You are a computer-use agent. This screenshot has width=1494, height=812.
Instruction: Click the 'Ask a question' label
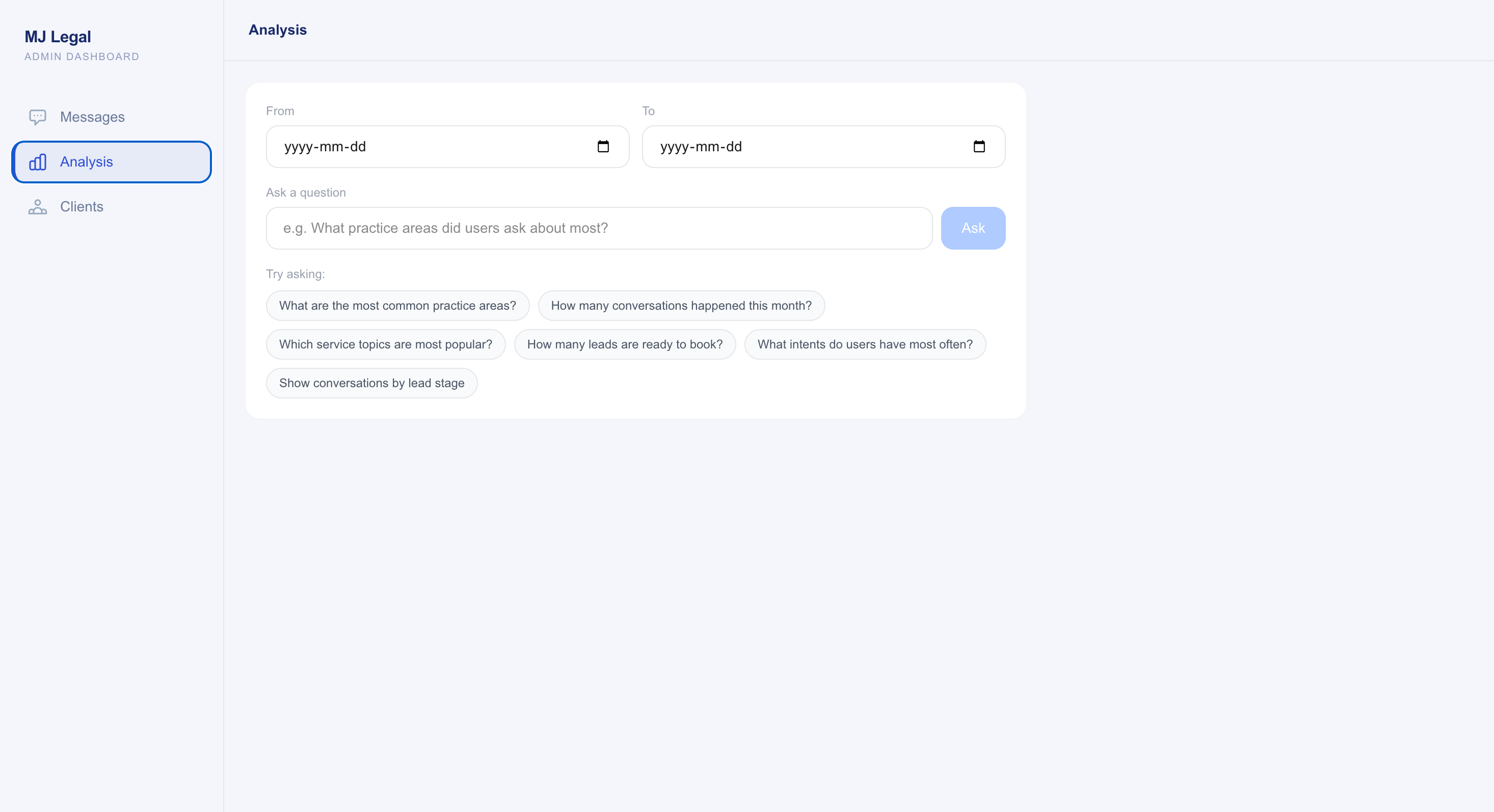[306, 193]
